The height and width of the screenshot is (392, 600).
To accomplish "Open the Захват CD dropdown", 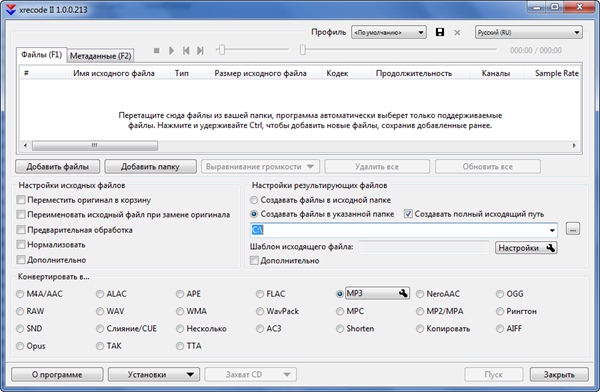I will pos(251,374).
